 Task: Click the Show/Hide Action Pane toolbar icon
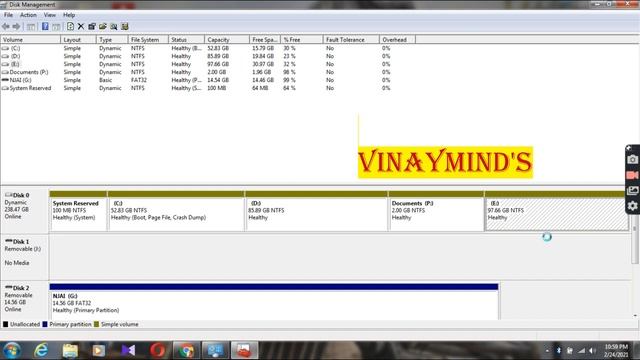56,27
